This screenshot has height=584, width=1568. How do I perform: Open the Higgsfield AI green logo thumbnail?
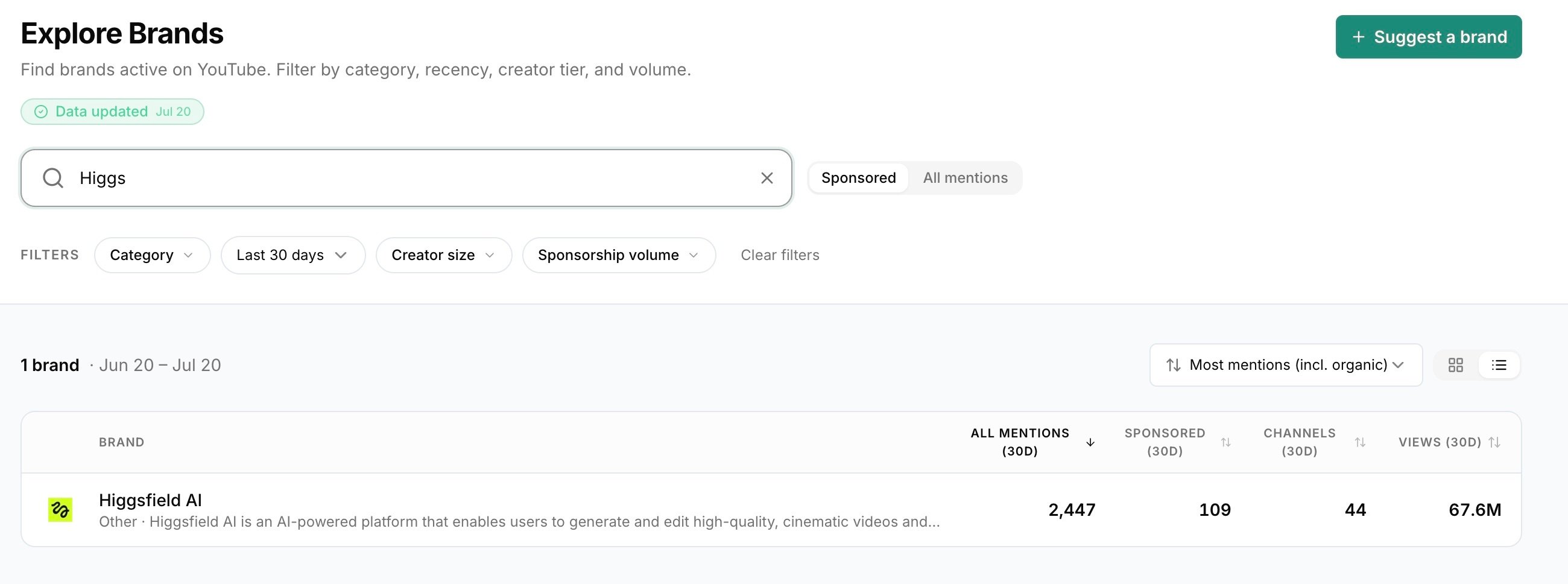coord(60,510)
